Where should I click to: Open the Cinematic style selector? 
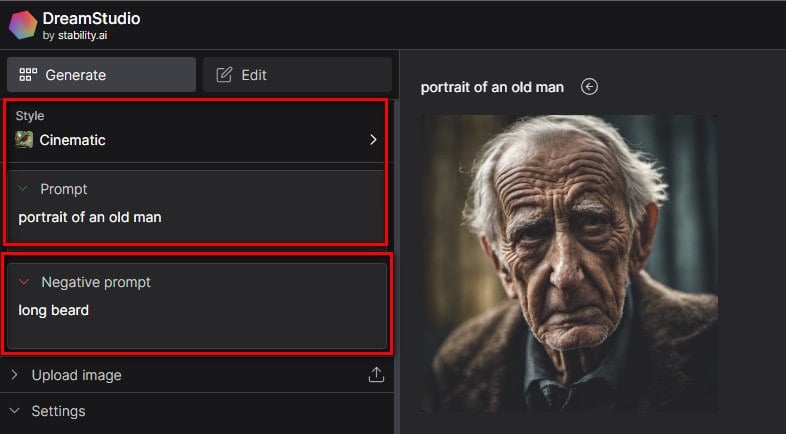pyautogui.click(x=196, y=140)
